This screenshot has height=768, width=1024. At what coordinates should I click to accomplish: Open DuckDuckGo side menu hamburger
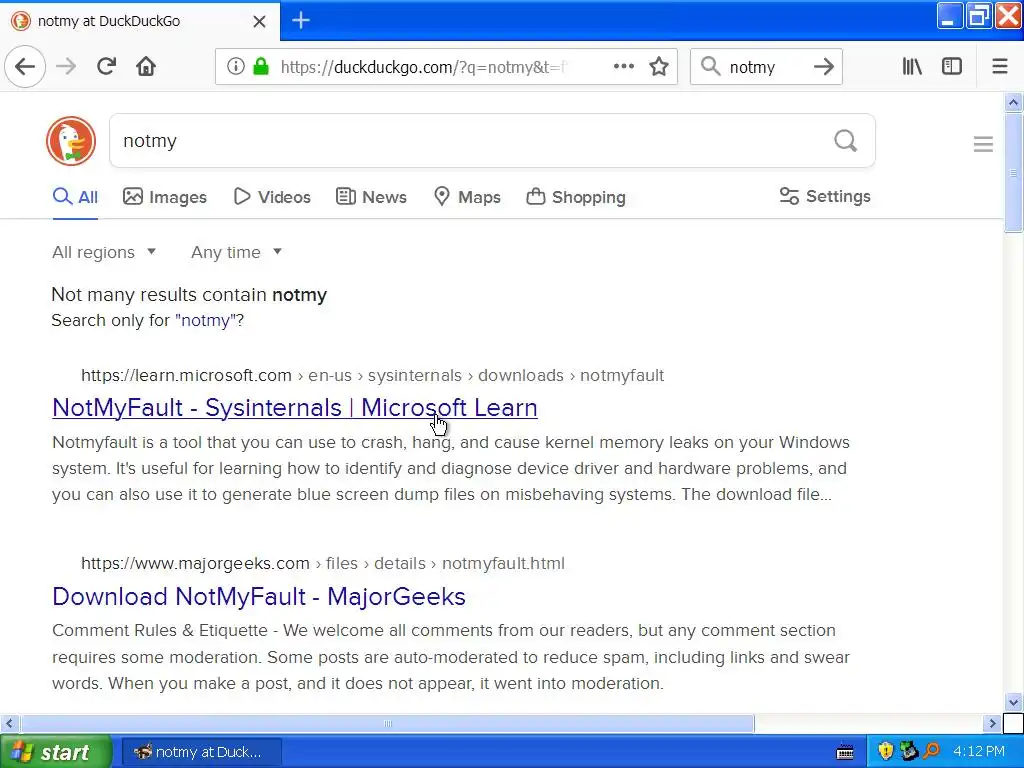coord(983,144)
